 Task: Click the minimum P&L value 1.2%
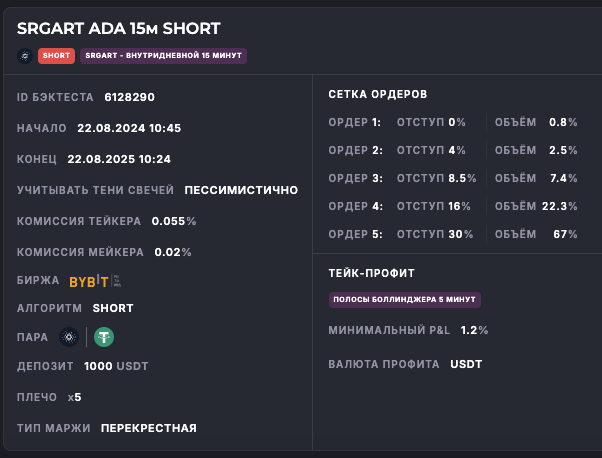tap(474, 330)
